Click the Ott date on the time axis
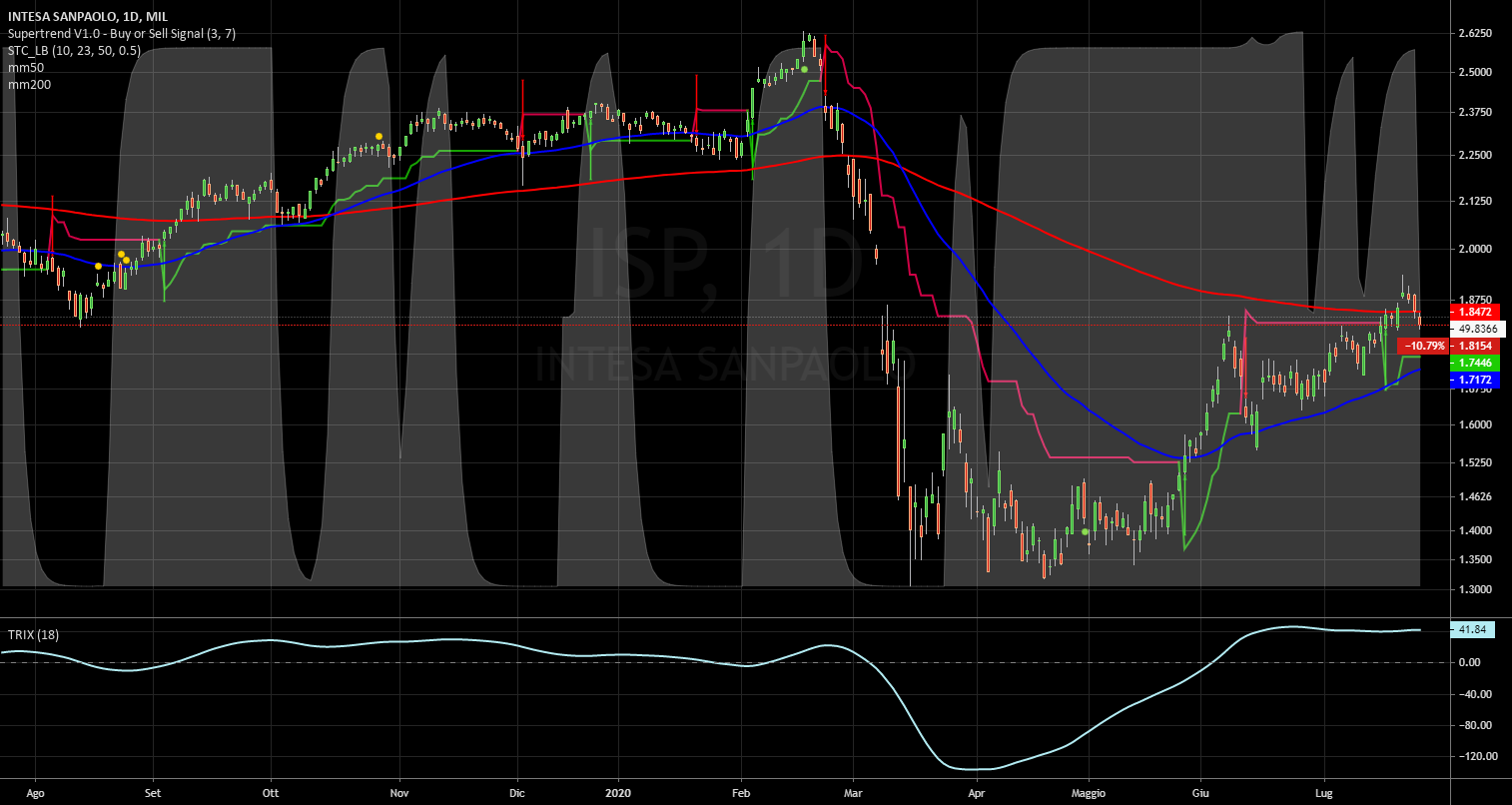The width and height of the screenshot is (1512, 805). tap(271, 795)
